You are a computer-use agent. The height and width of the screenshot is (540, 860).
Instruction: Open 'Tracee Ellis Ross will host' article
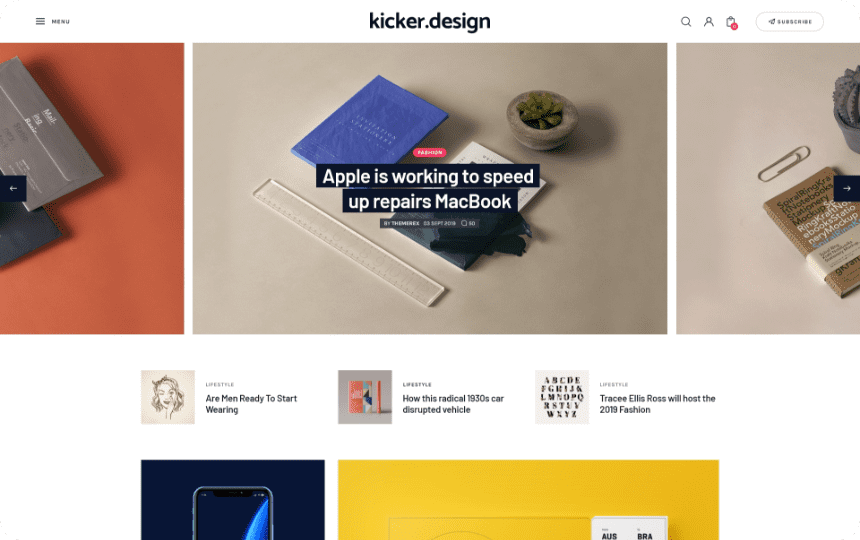tap(657, 404)
